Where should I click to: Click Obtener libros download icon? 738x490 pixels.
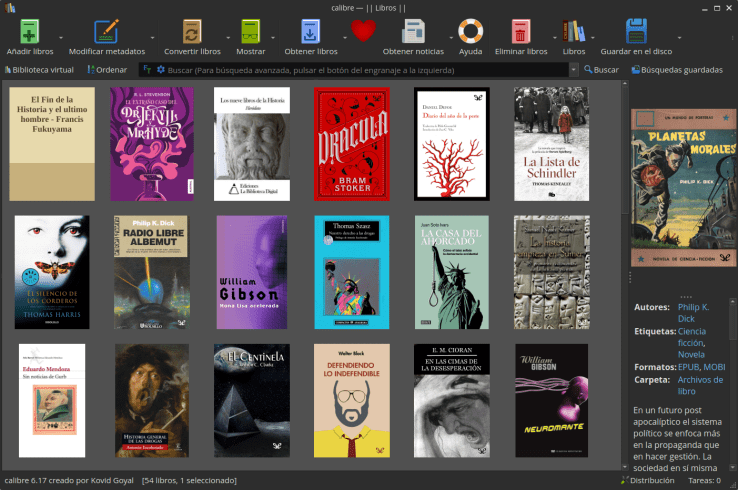311,32
